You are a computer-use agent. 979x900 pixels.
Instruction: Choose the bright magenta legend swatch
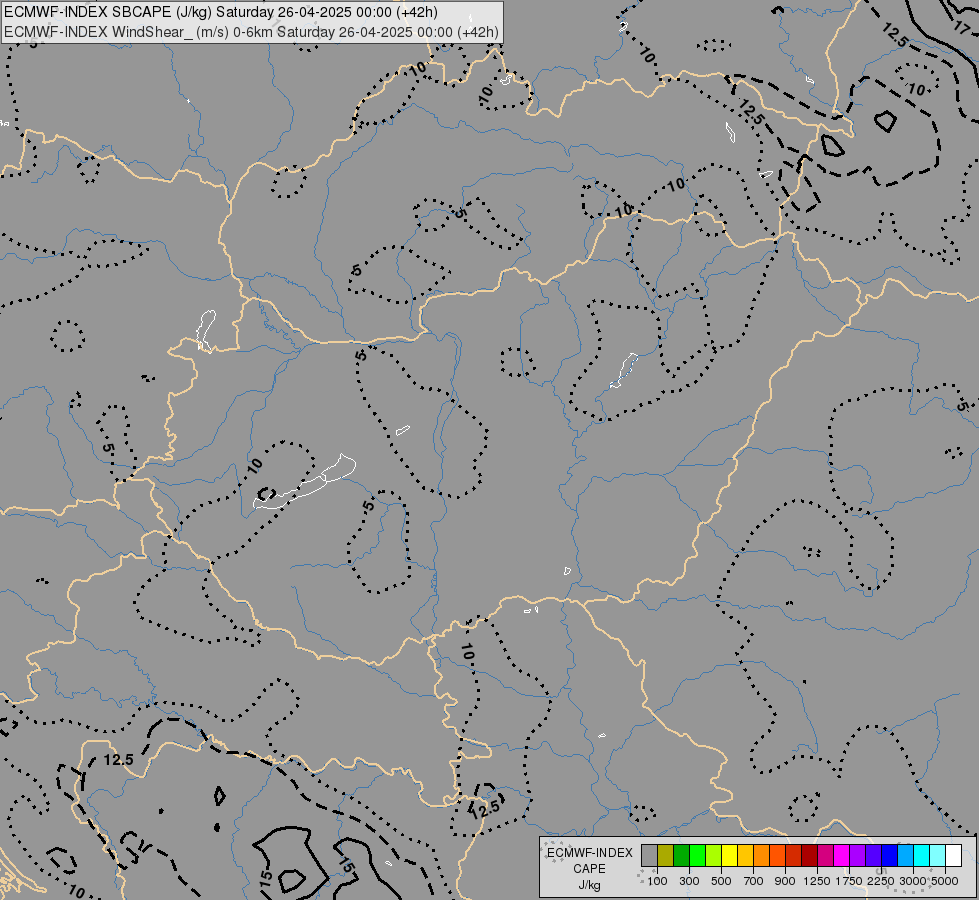[x=841, y=856]
